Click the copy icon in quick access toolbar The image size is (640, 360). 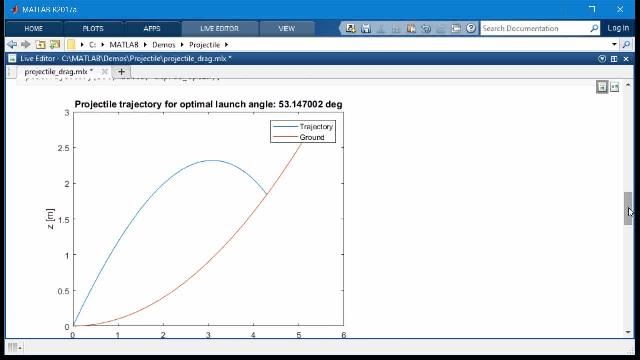(x=396, y=28)
